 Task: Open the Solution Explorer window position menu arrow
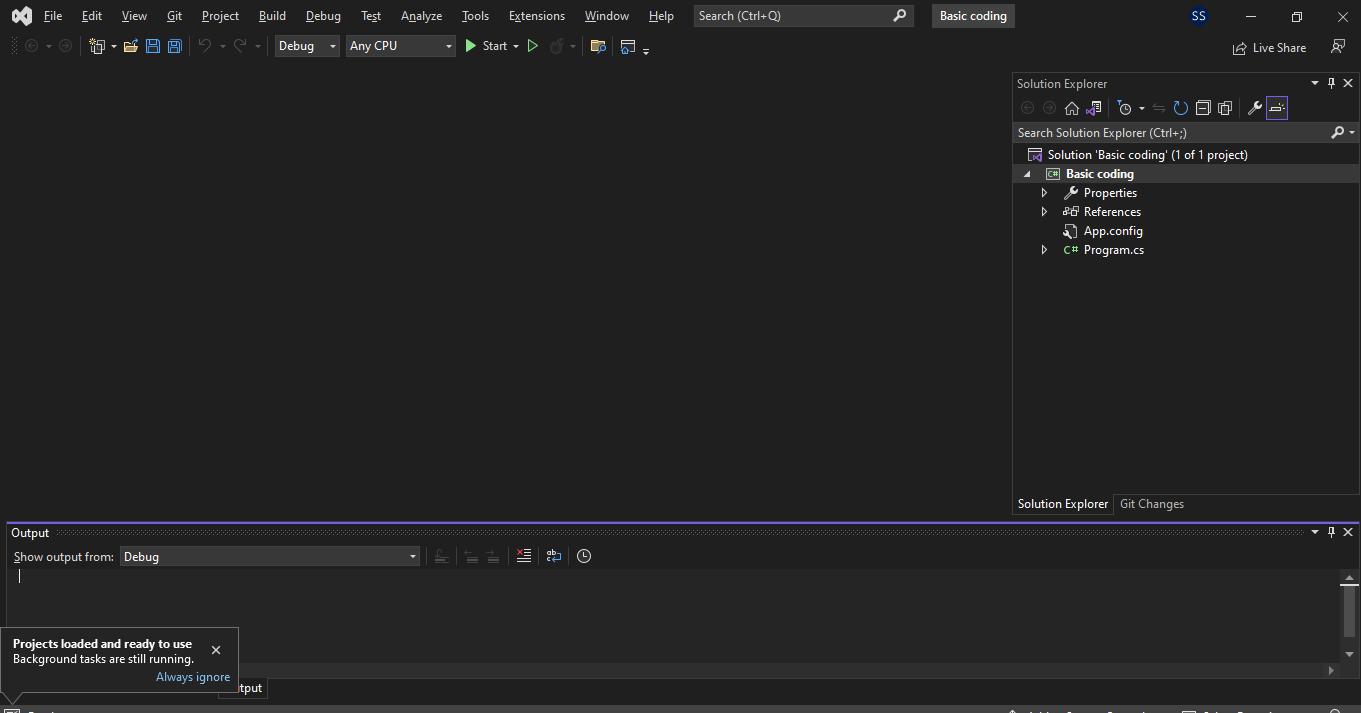1314,83
